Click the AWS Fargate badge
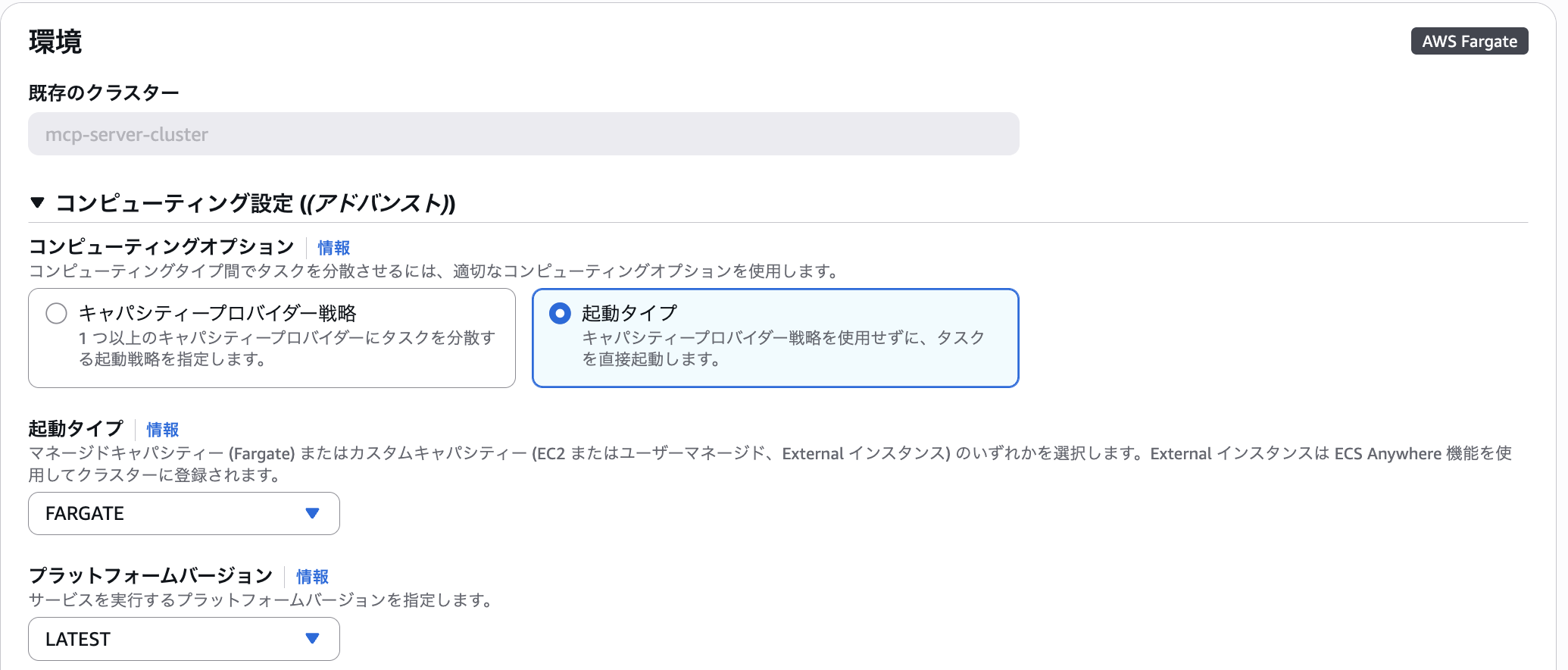1568x670 pixels. (x=1469, y=41)
